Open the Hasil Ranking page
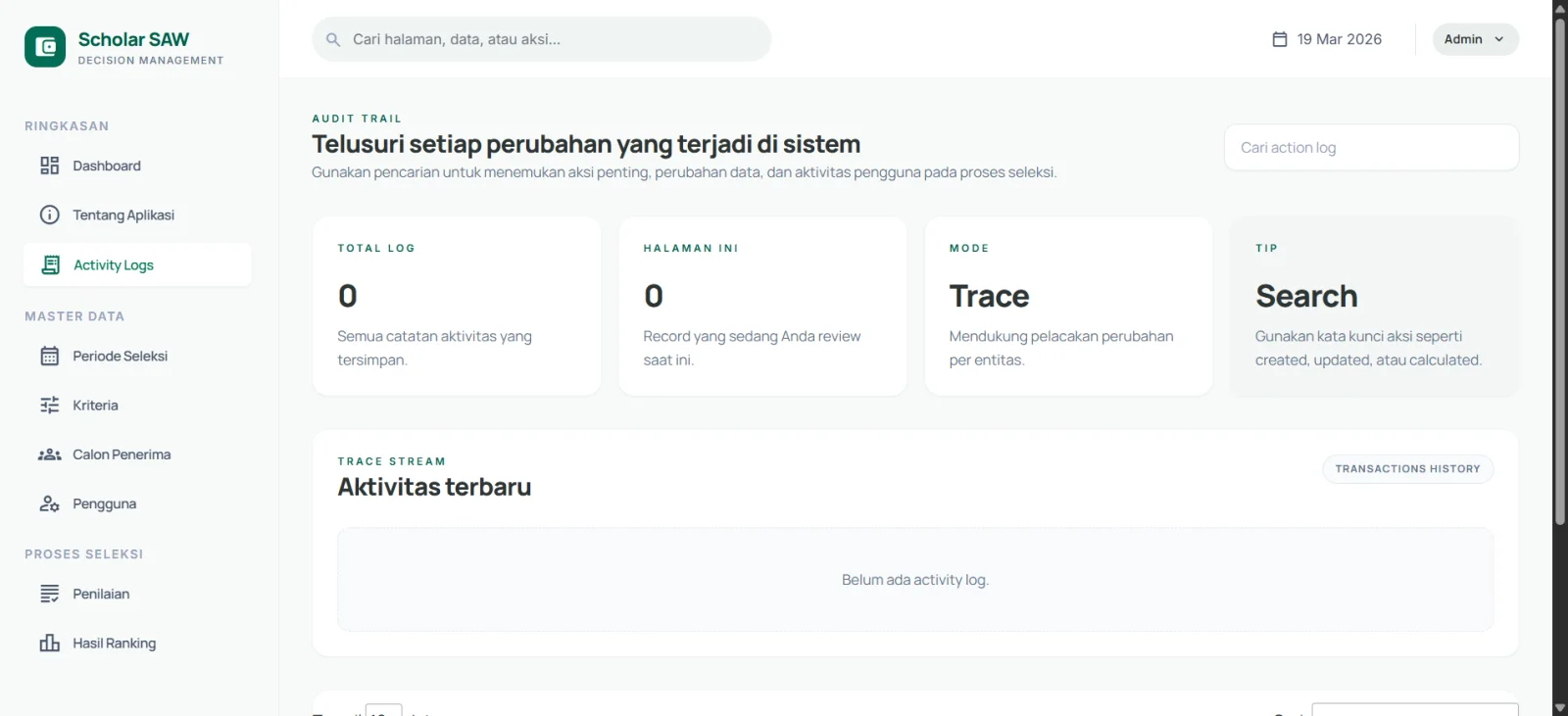Image resolution: width=1568 pixels, height=716 pixels. [x=114, y=644]
